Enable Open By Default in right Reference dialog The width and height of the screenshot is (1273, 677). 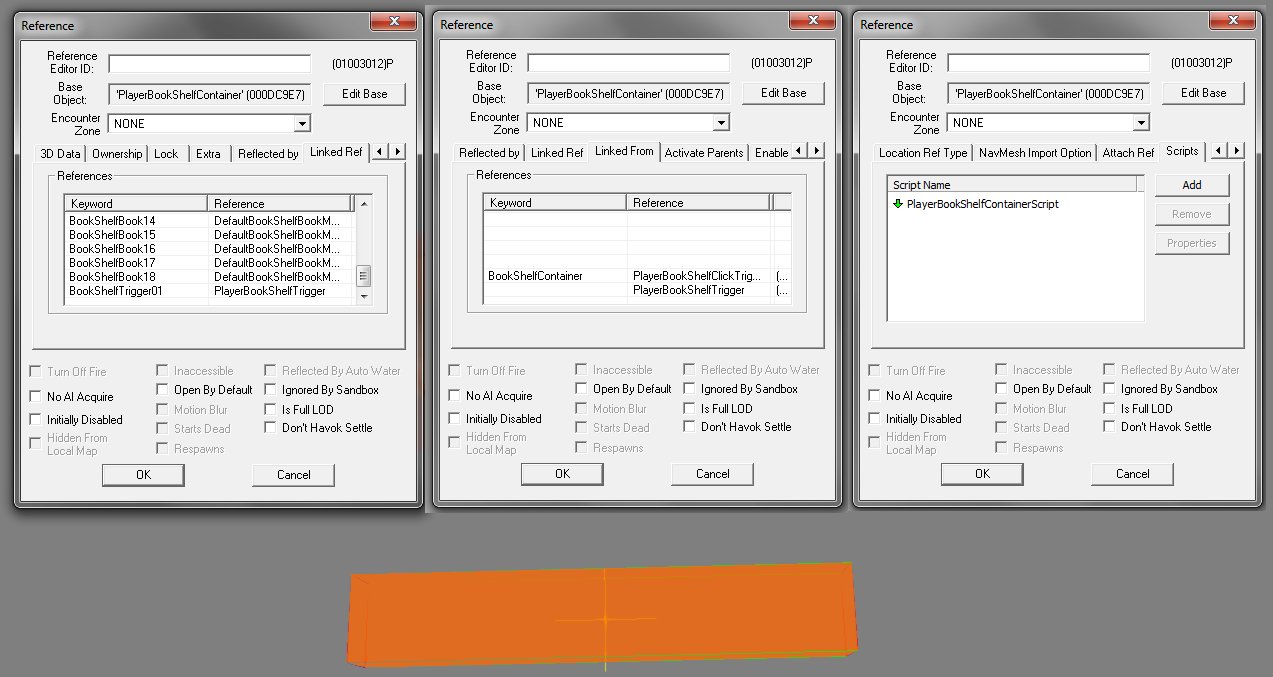coord(1002,389)
